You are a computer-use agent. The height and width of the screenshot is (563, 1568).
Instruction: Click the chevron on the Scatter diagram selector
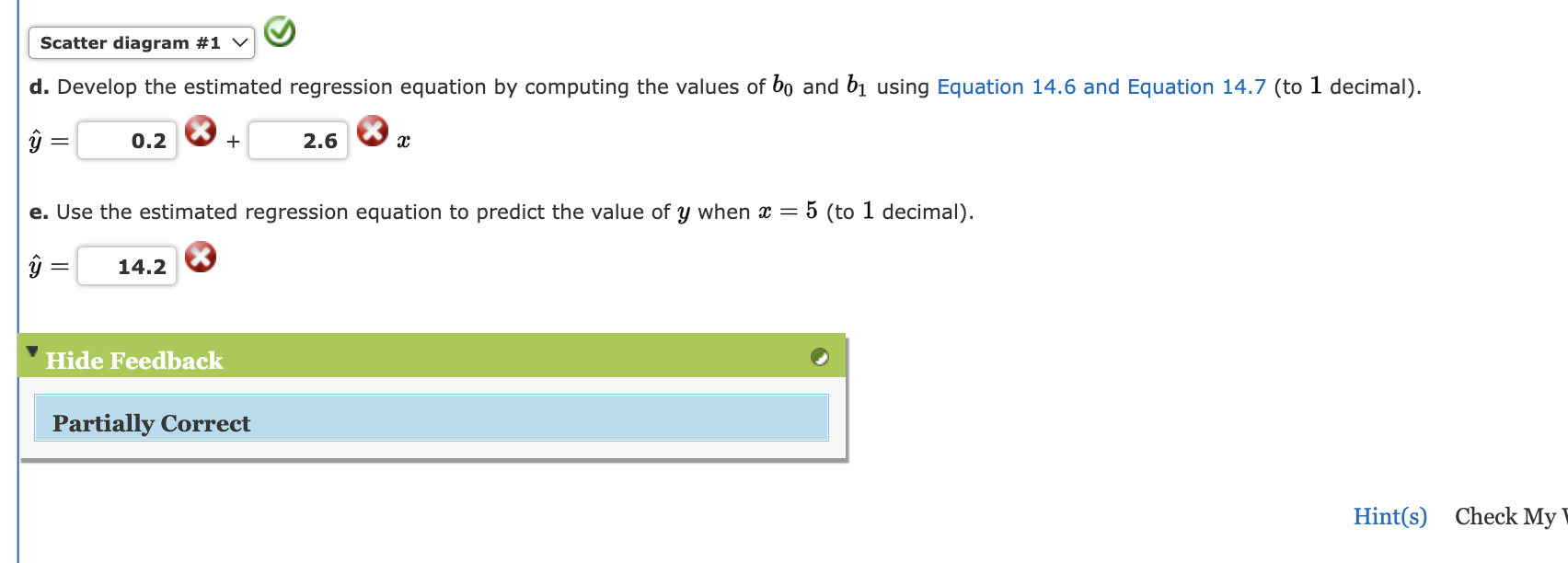point(239,42)
